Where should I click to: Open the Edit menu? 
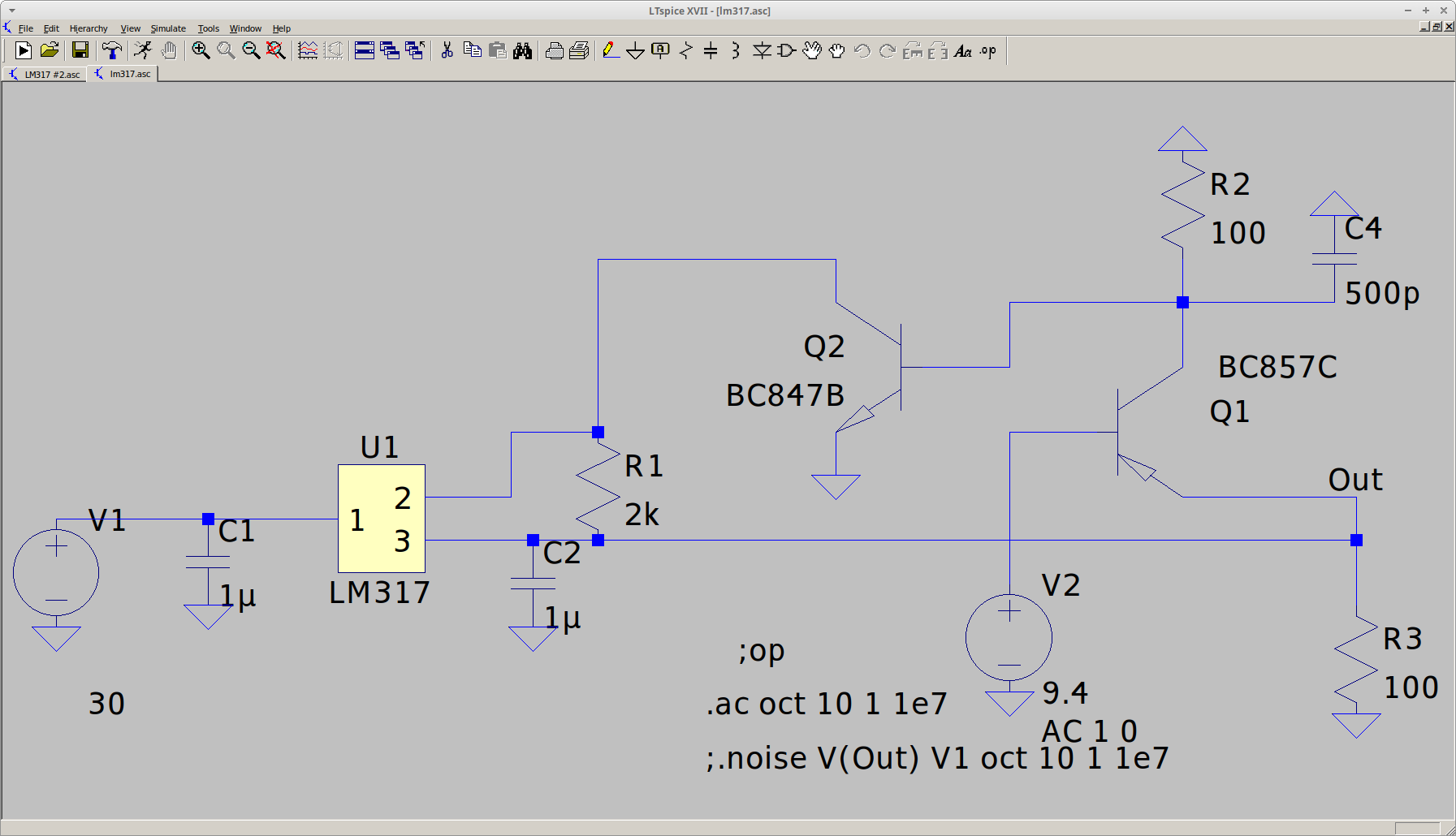pos(51,28)
